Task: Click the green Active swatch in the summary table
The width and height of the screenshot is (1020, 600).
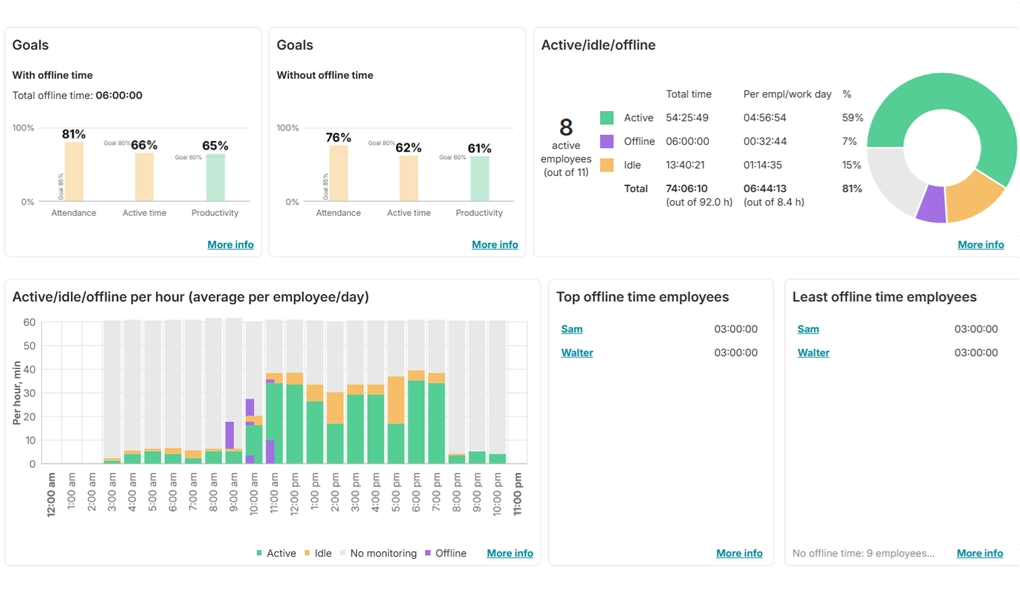Action: [x=606, y=118]
